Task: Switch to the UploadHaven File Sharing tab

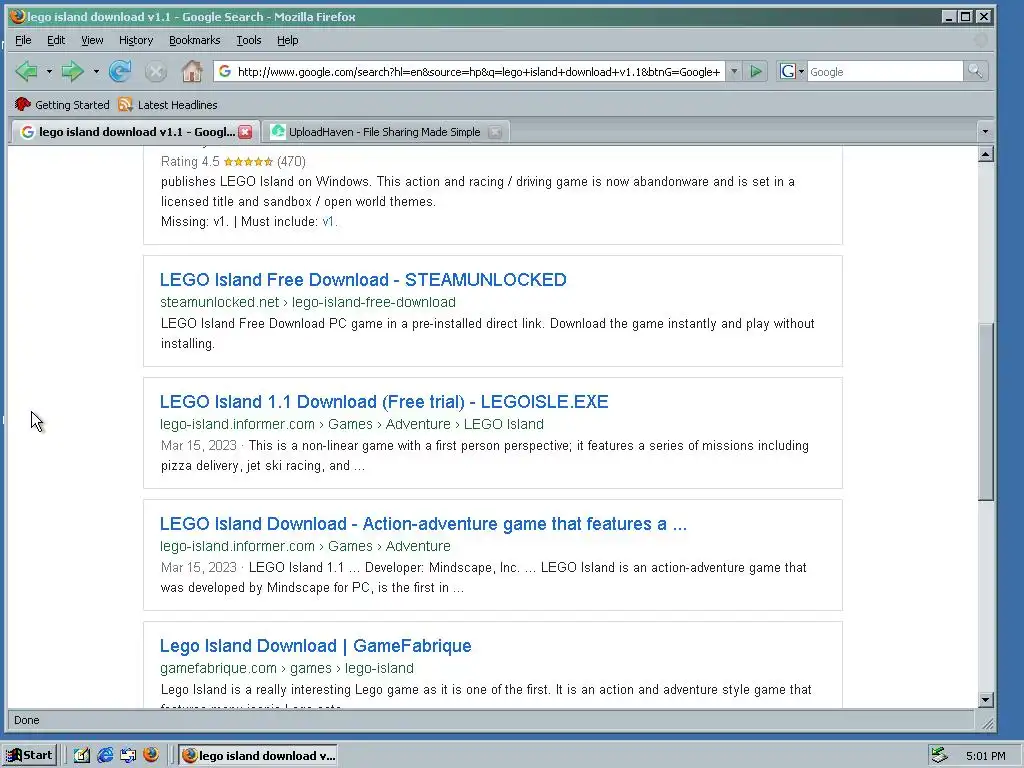Action: (x=385, y=132)
